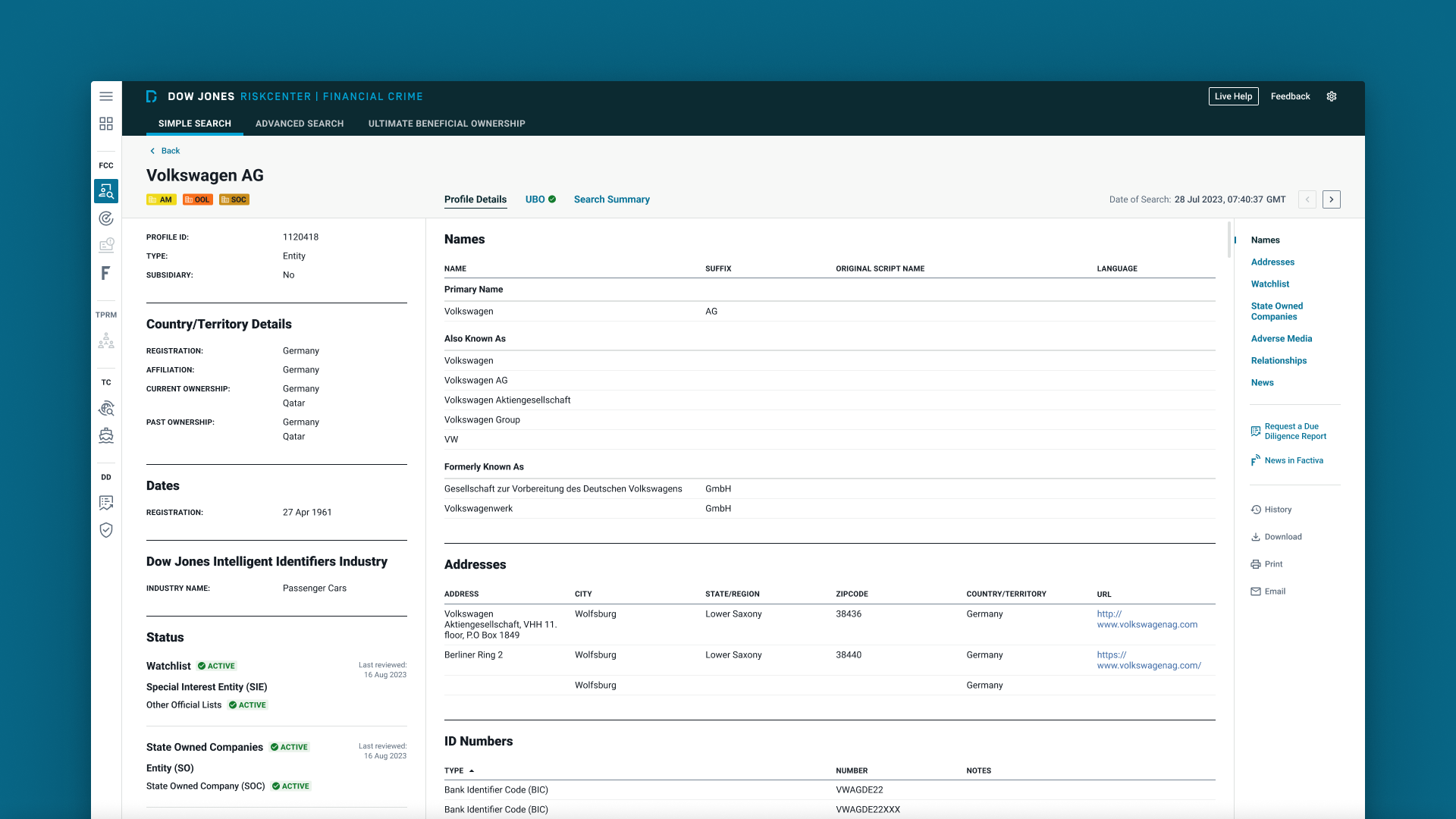This screenshot has height=819, width=1456.
Task: Click the zipcode 38440 cell
Action: 849,655
